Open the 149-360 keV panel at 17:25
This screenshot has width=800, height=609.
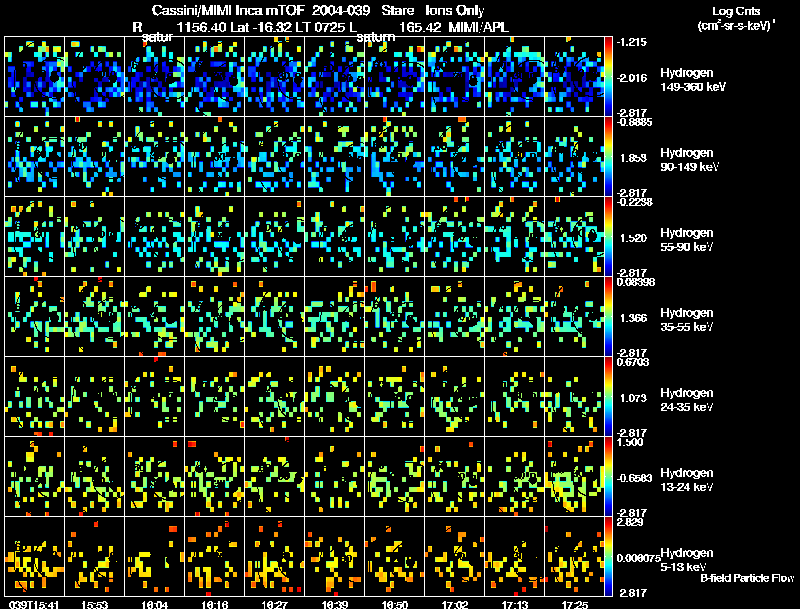pos(574,76)
